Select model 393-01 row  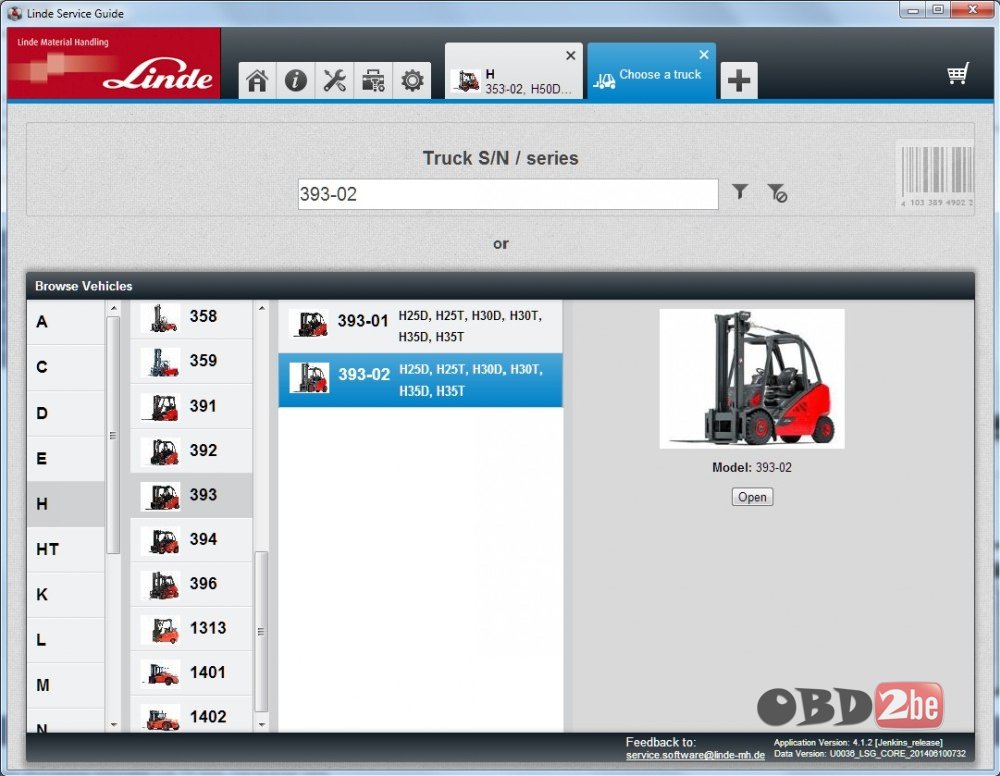pos(420,326)
